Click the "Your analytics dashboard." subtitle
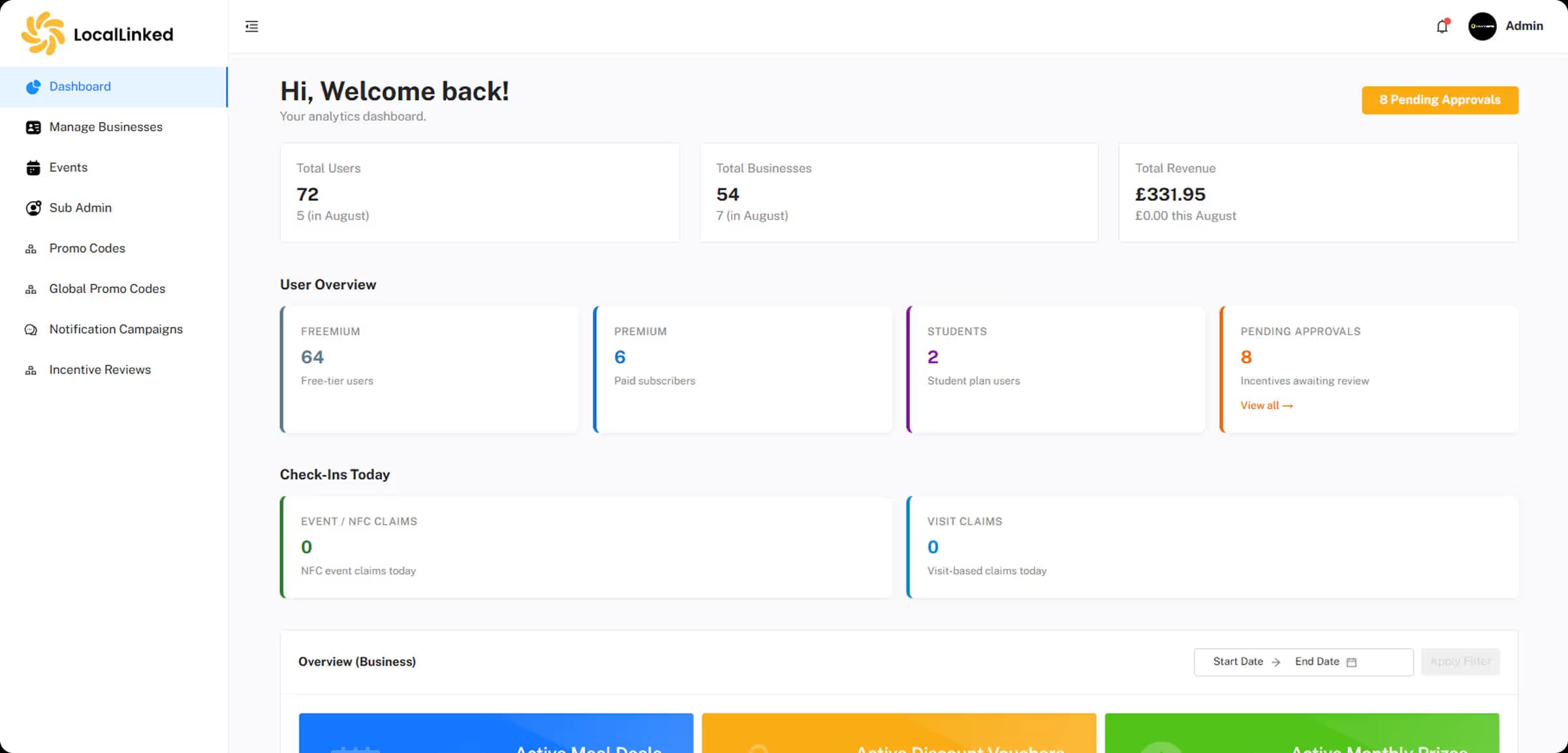Screen dimensions: 1568x753 353,116
